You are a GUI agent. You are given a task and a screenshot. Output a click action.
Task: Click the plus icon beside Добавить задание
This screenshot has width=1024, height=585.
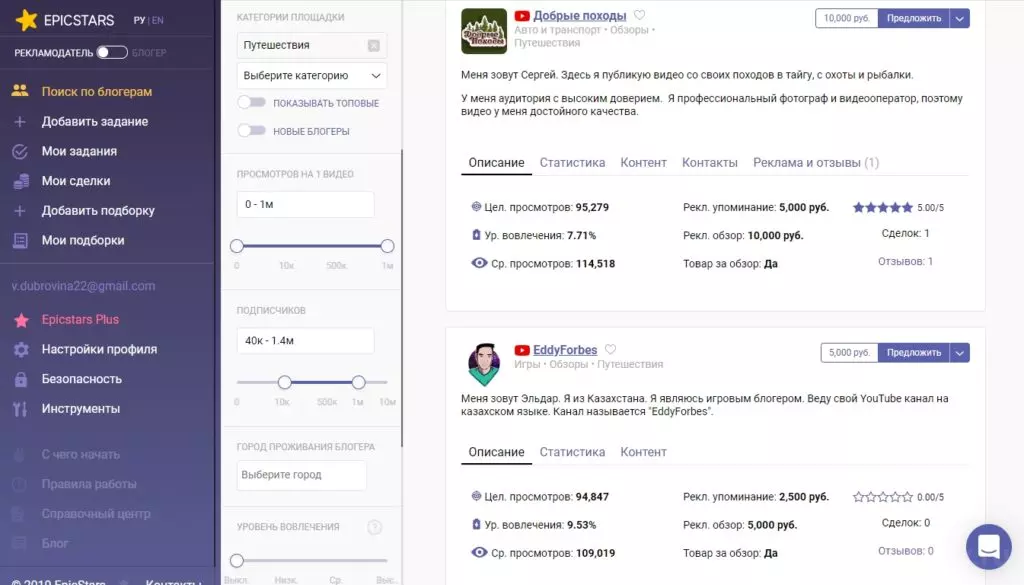[20, 121]
